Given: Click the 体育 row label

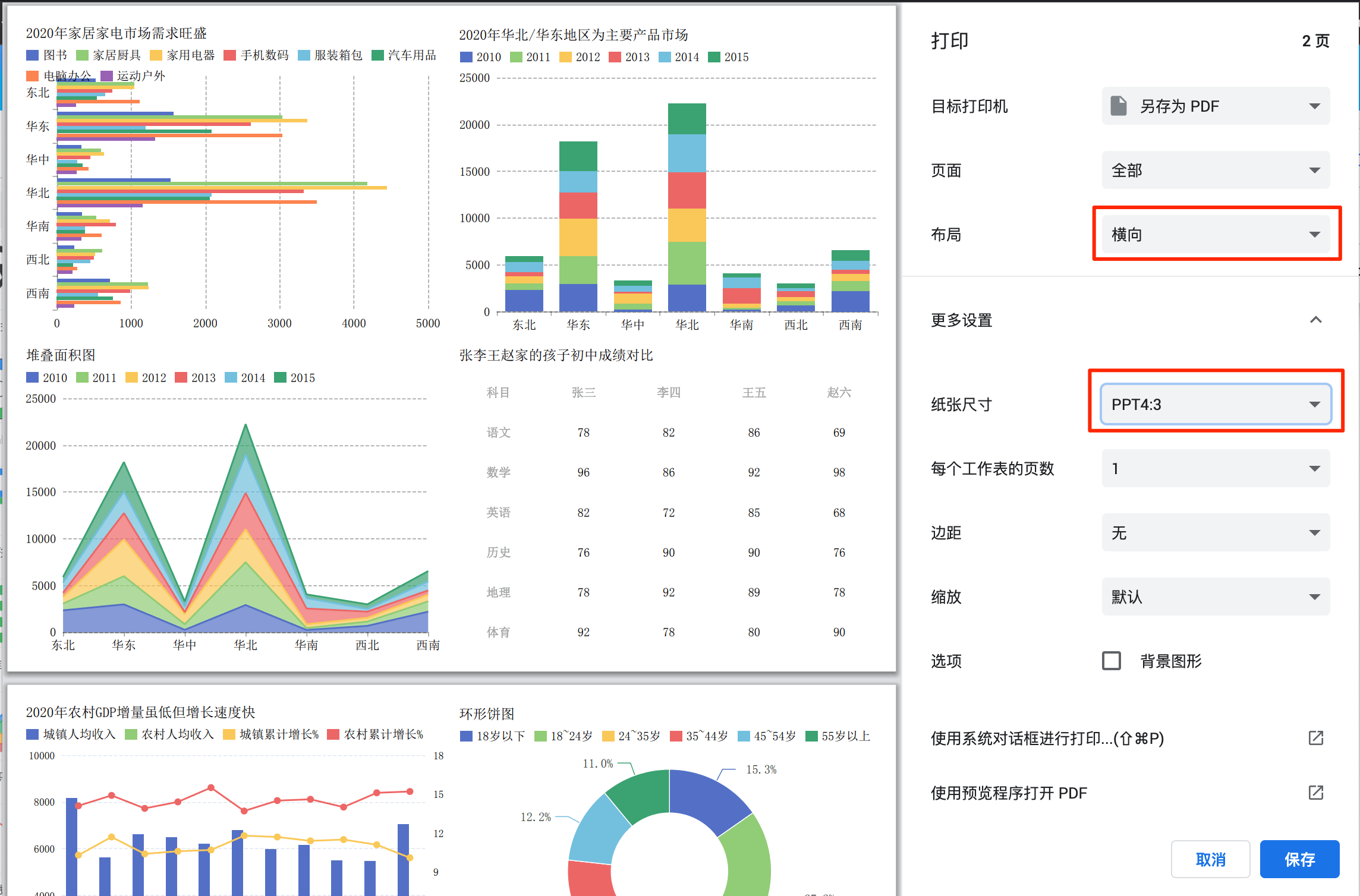Looking at the screenshot, I should [498, 632].
